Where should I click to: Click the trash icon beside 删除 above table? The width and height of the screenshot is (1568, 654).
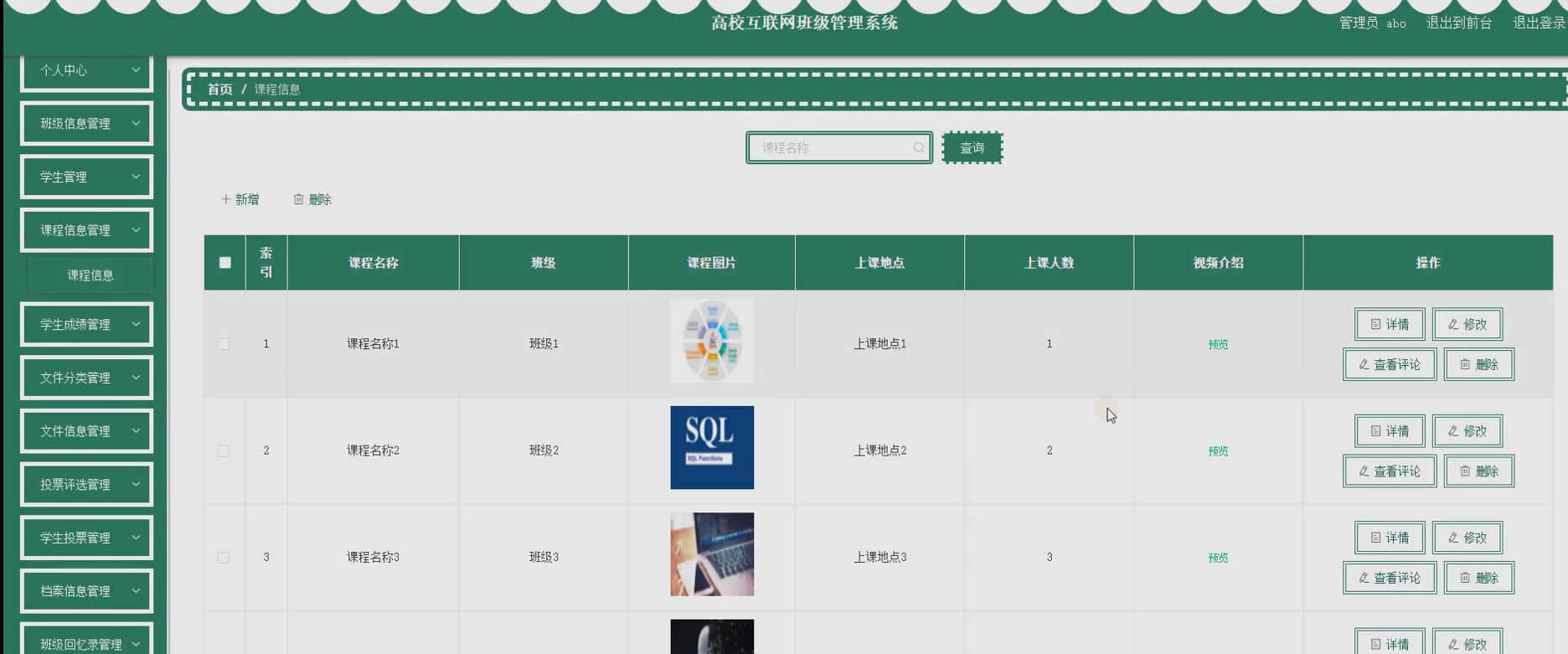pos(298,199)
